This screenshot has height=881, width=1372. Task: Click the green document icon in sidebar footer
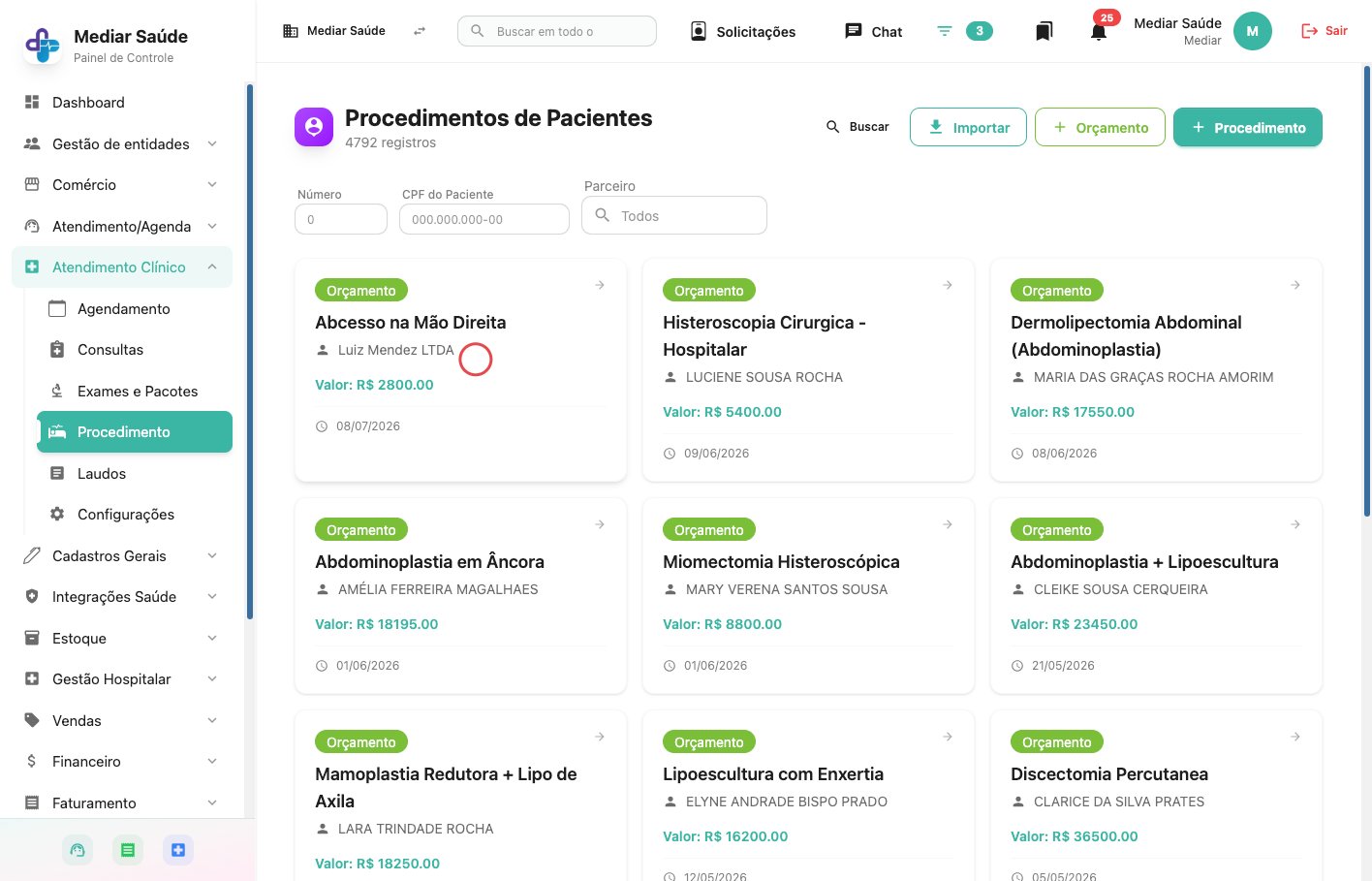point(128,850)
